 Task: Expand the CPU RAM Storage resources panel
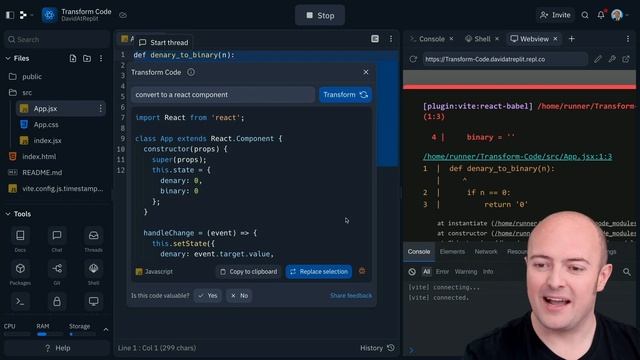106,329
